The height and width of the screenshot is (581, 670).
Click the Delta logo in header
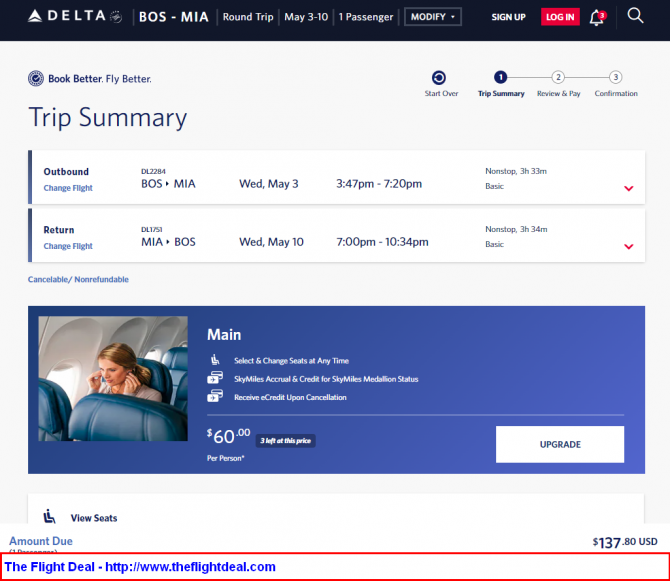click(74, 16)
